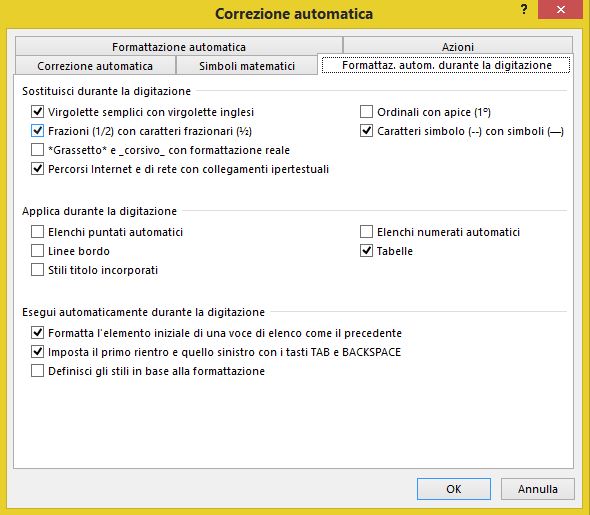Select the Correzione automatica tab
590x515 pixels.
95,66
